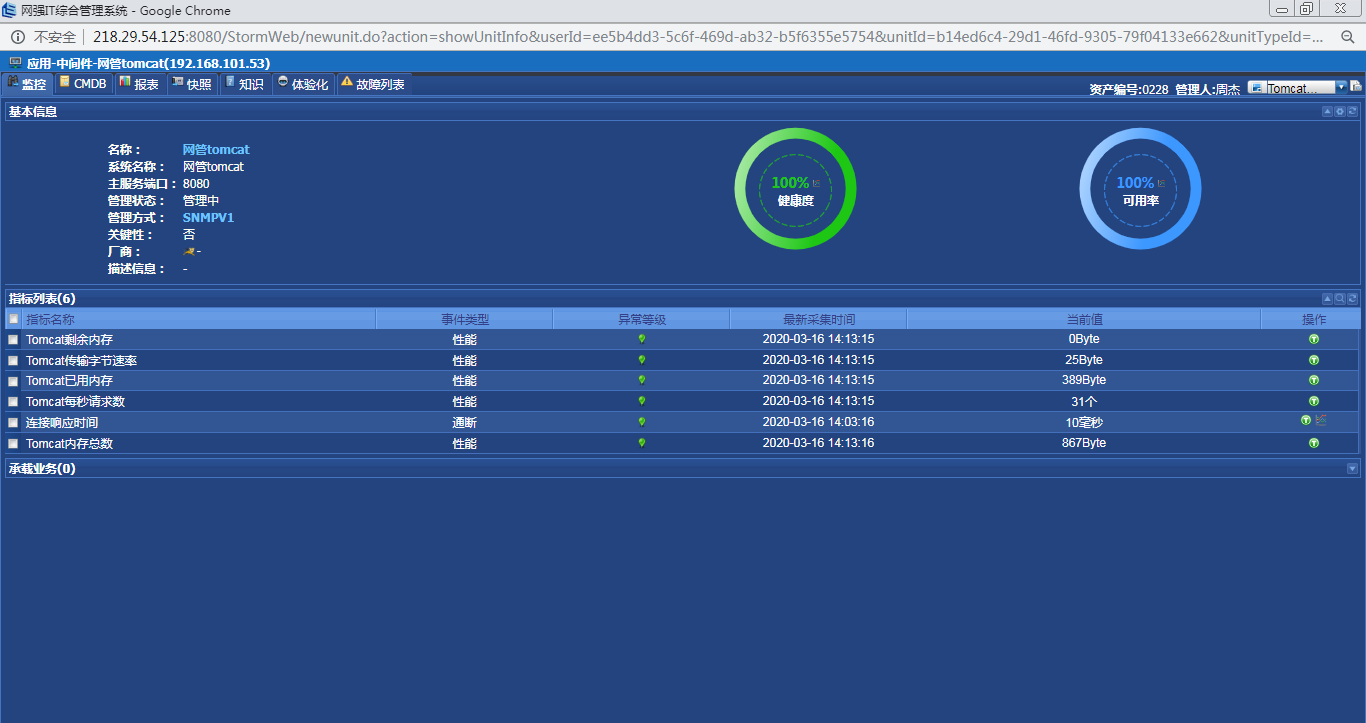The width and height of the screenshot is (1366, 723).
Task: Click the threshold icon for 连接响应时间
Action: (1306, 421)
